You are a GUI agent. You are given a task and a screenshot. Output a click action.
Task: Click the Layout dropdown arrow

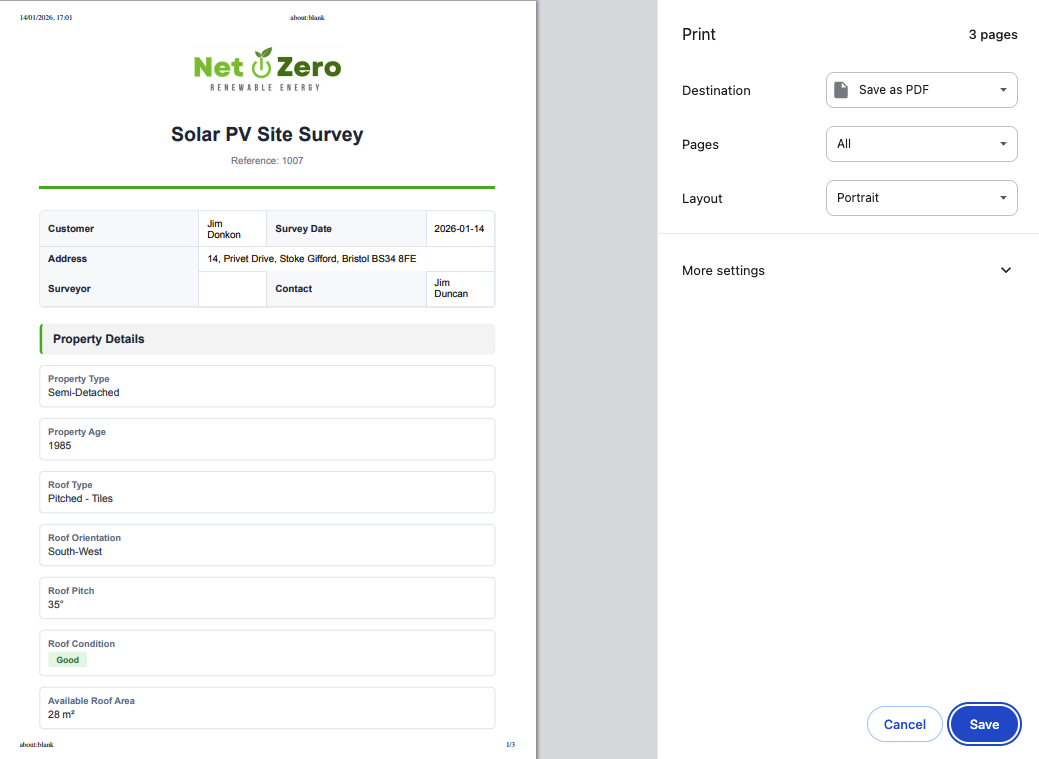[x=1003, y=198]
